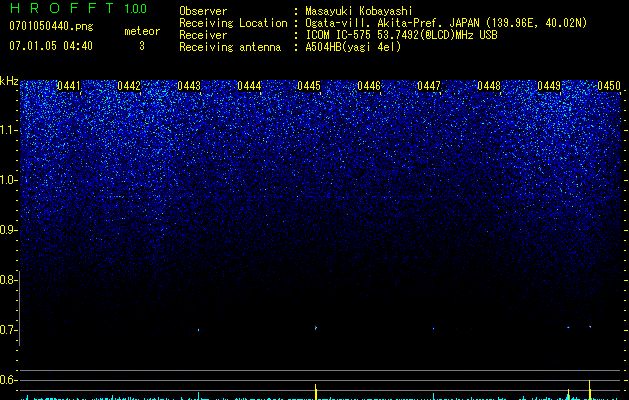Viewport: 629px width, 400px height.
Task: Click the kHz unit label
Action: [x=9, y=81]
